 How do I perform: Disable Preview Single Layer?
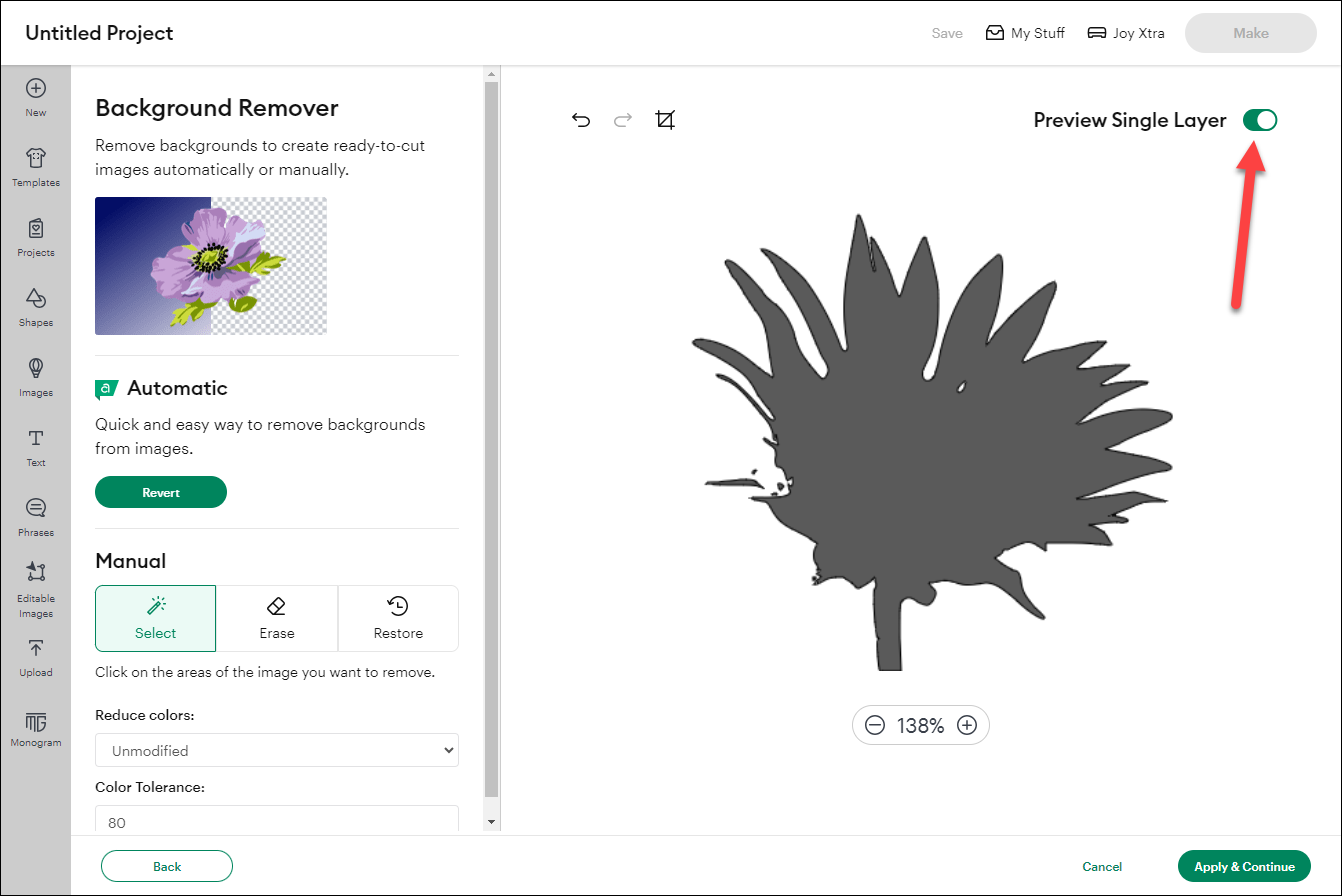[1260, 119]
